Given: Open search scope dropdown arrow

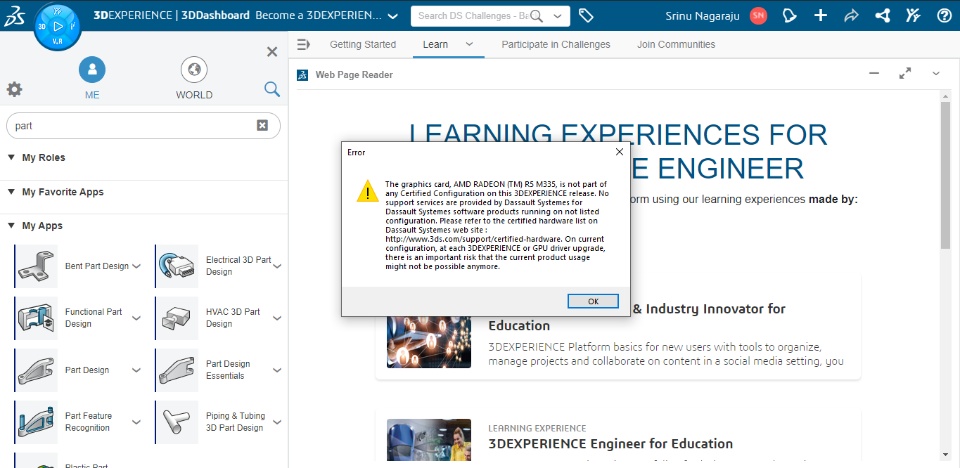Looking at the screenshot, I should (x=557, y=16).
